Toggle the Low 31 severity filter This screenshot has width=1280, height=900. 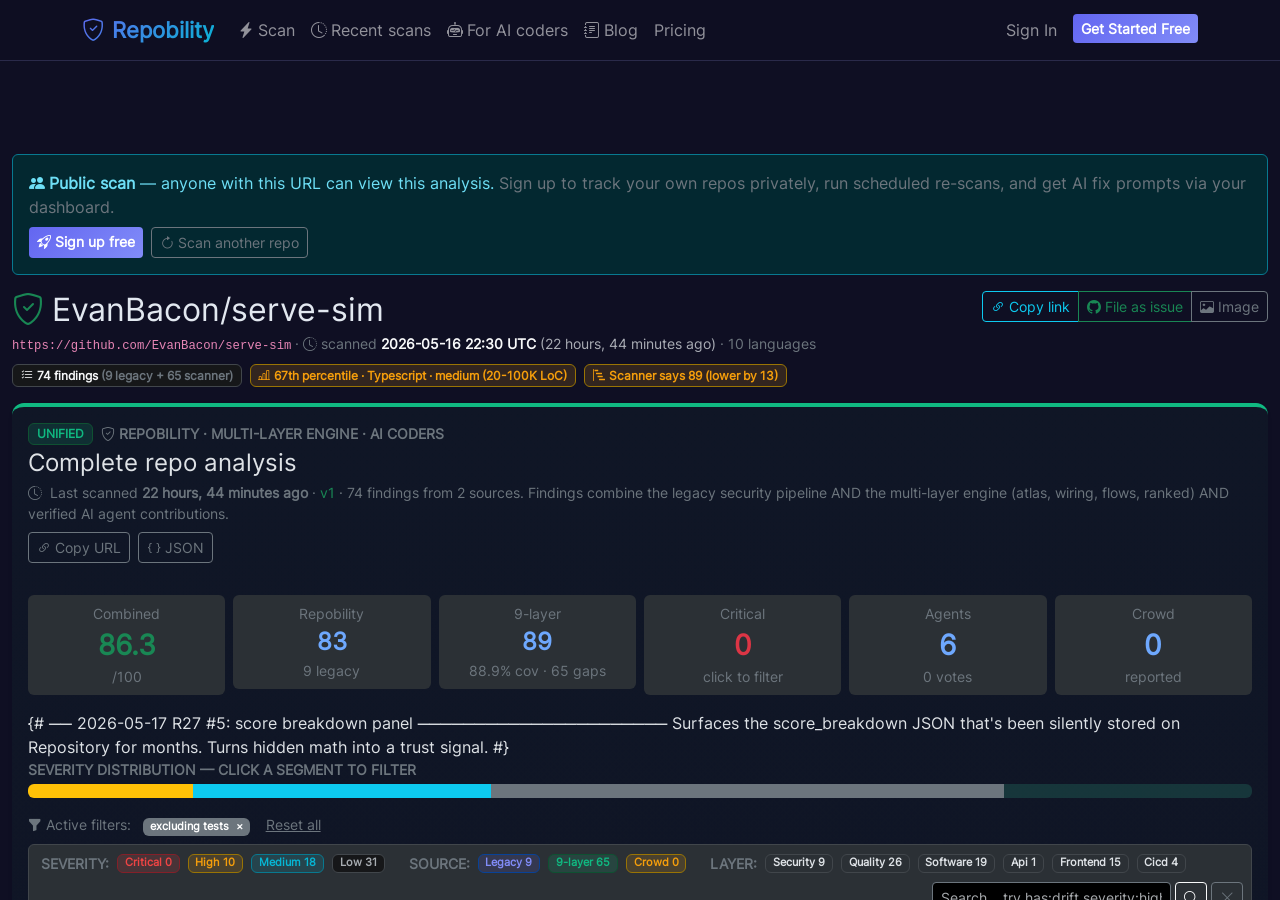pyautogui.click(x=358, y=863)
